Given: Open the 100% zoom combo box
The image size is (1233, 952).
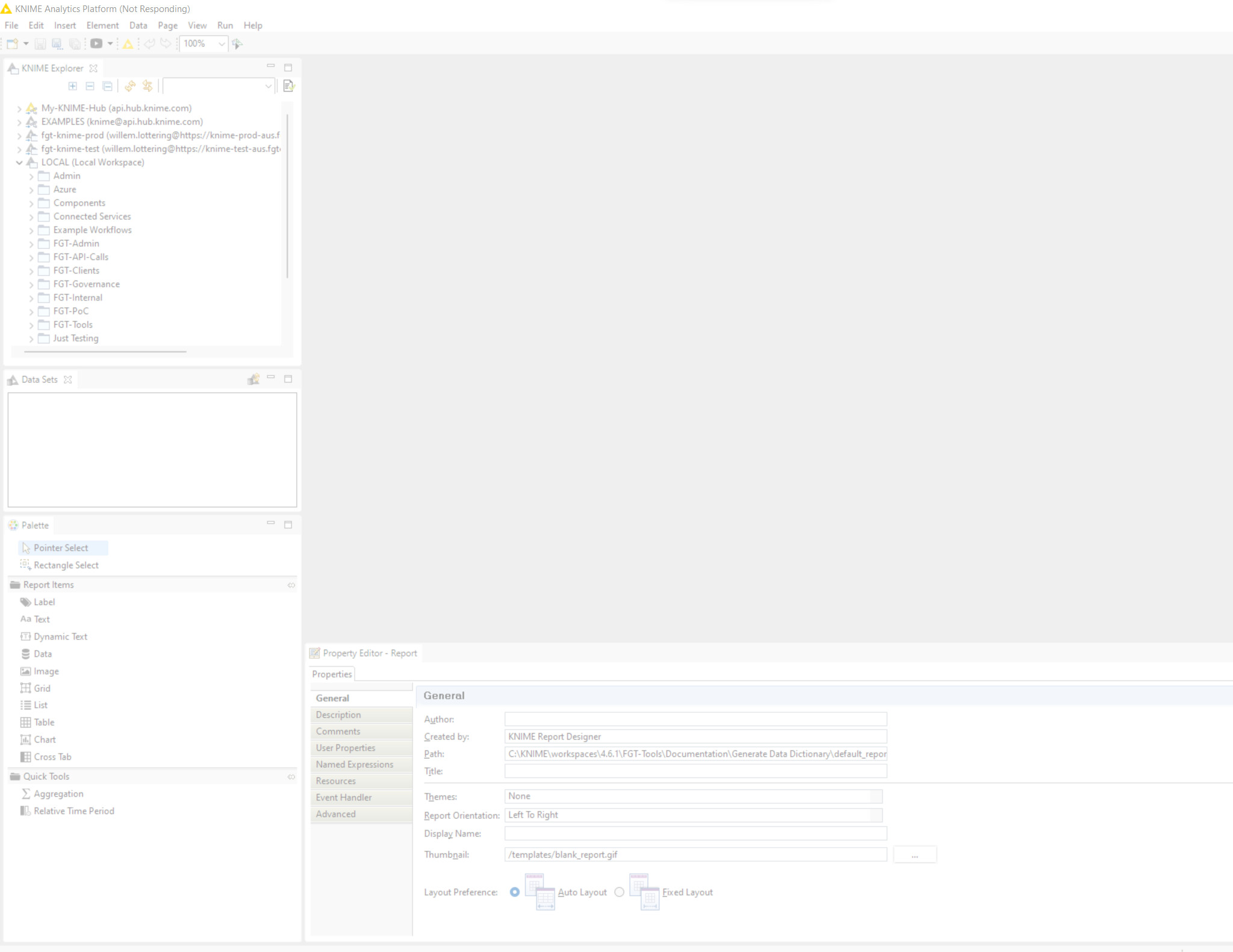Looking at the screenshot, I should (203, 43).
